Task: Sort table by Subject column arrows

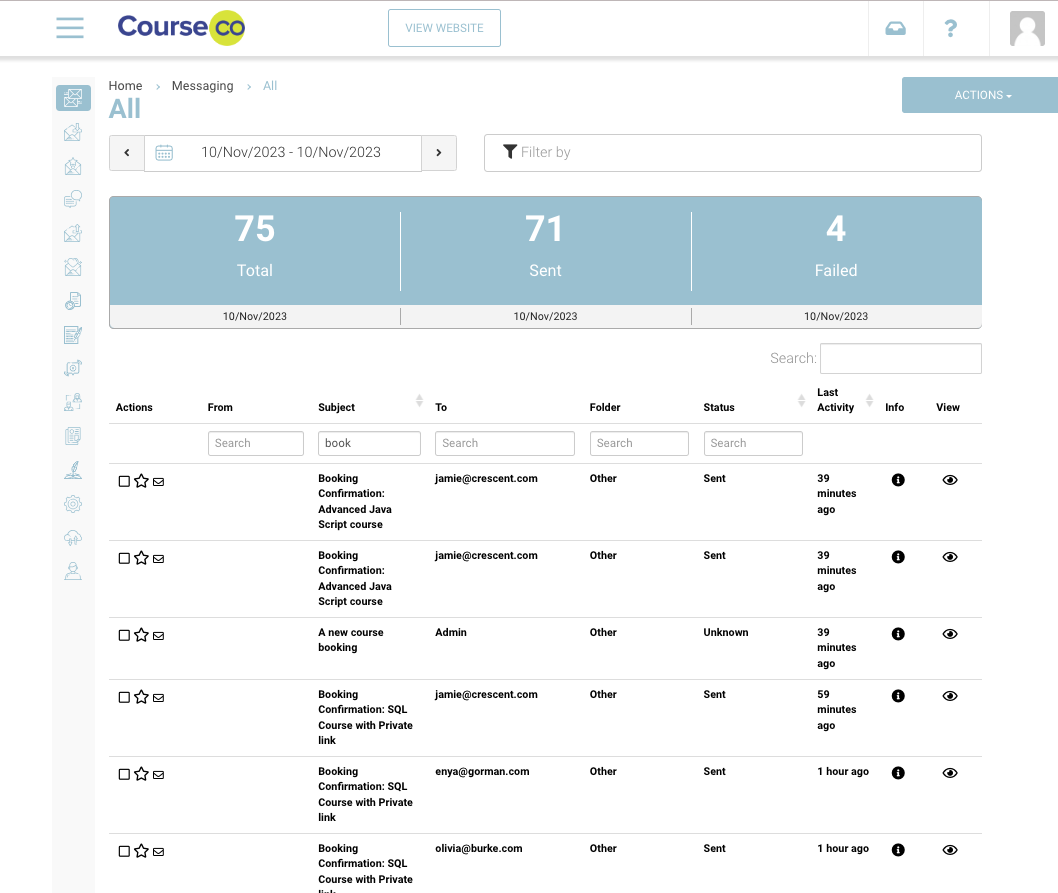Action: tap(419, 401)
